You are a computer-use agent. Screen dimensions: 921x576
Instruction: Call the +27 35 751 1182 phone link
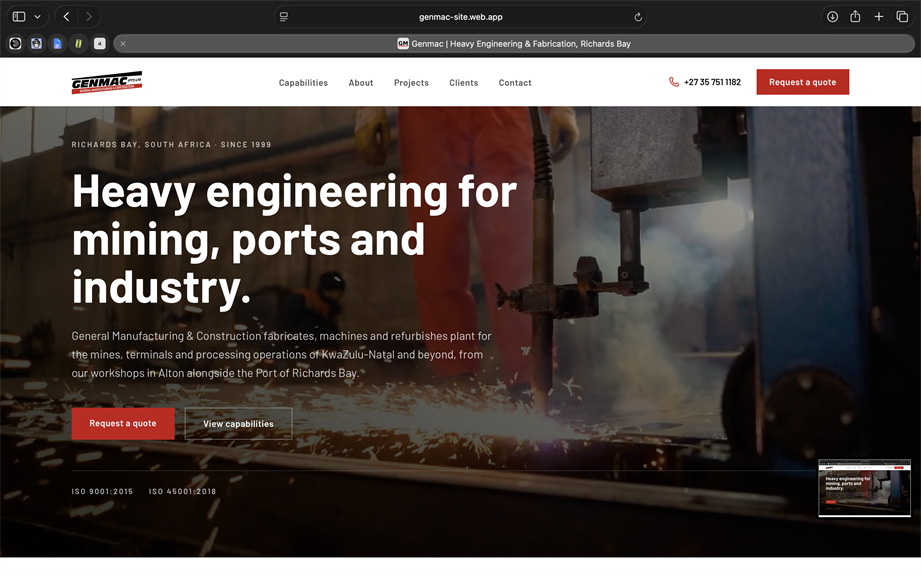tap(705, 82)
